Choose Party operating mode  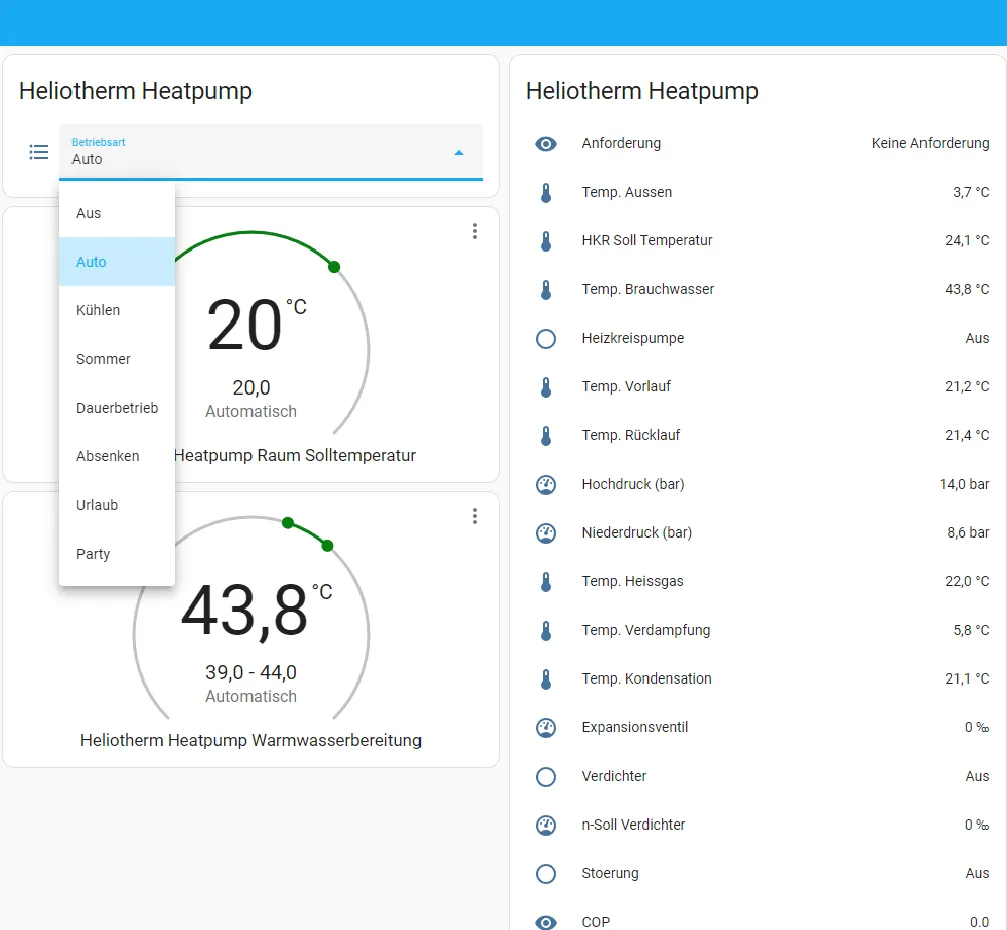(117, 554)
